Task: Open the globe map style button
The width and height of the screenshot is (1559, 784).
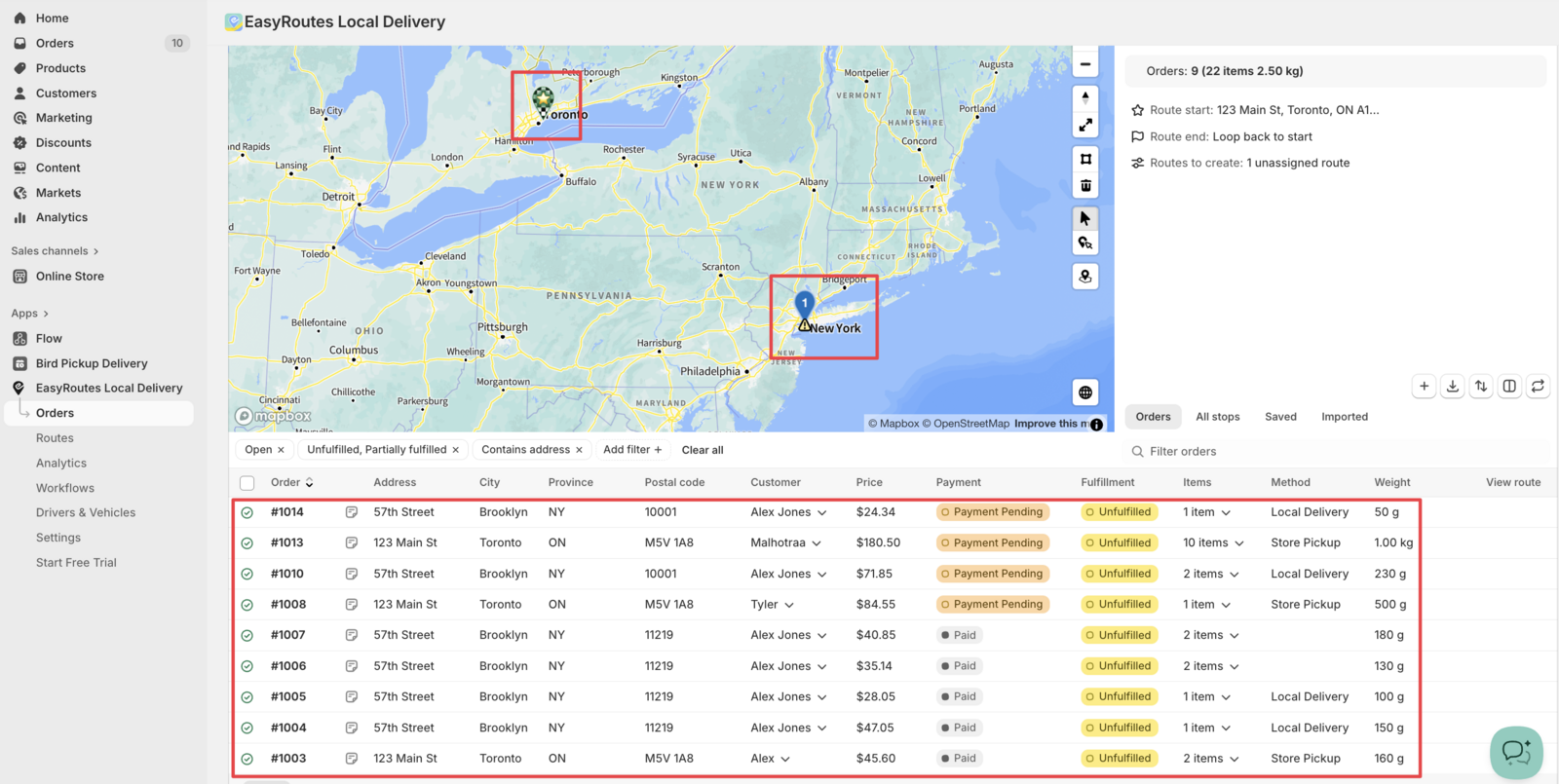Action: [1085, 392]
